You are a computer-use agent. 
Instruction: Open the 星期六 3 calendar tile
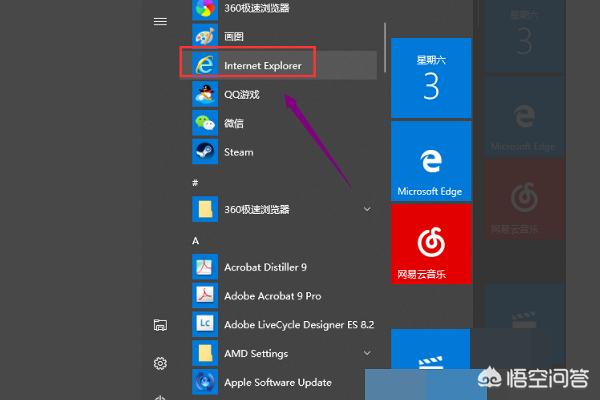[x=431, y=78]
